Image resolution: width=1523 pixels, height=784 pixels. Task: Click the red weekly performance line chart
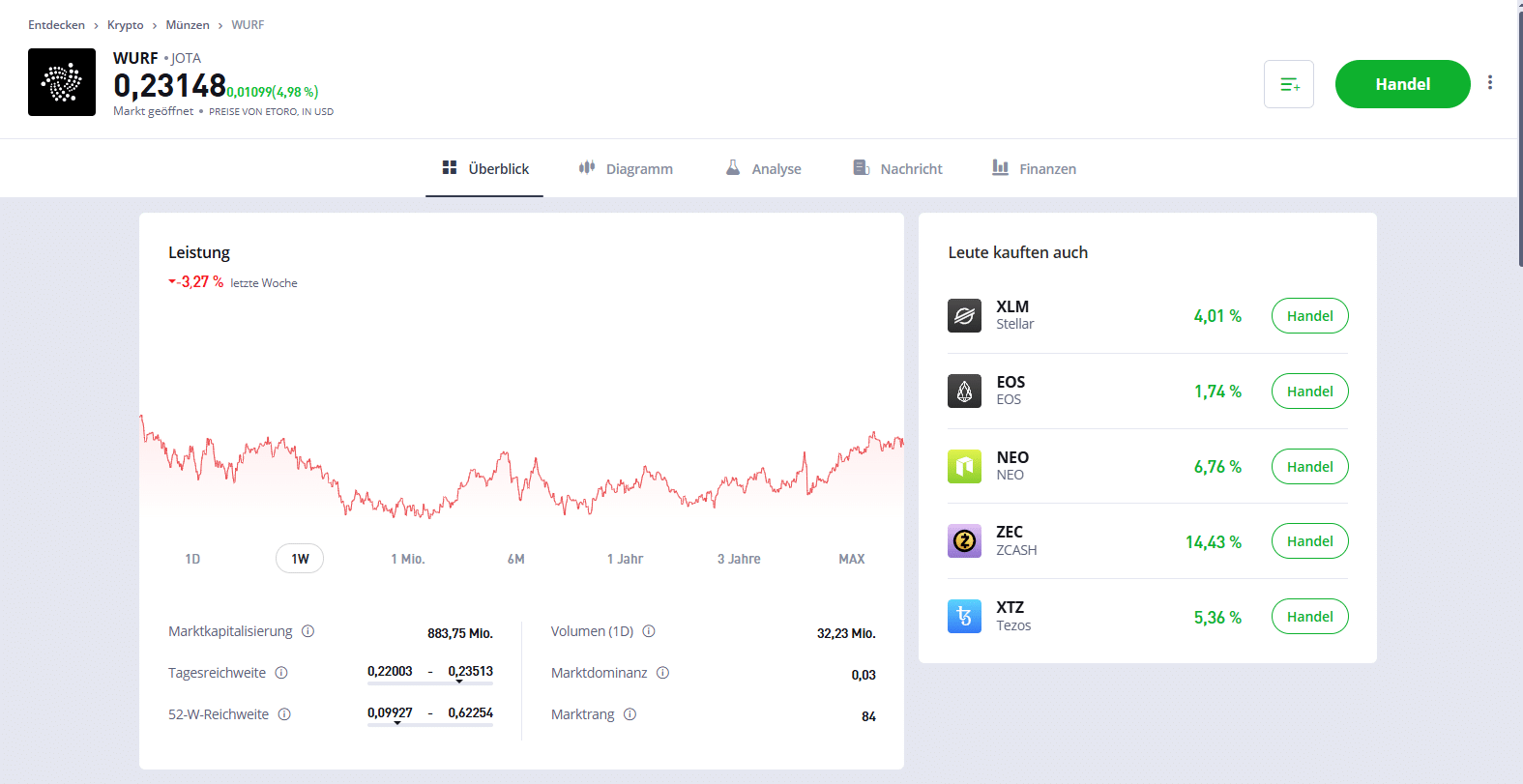tap(521, 469)
